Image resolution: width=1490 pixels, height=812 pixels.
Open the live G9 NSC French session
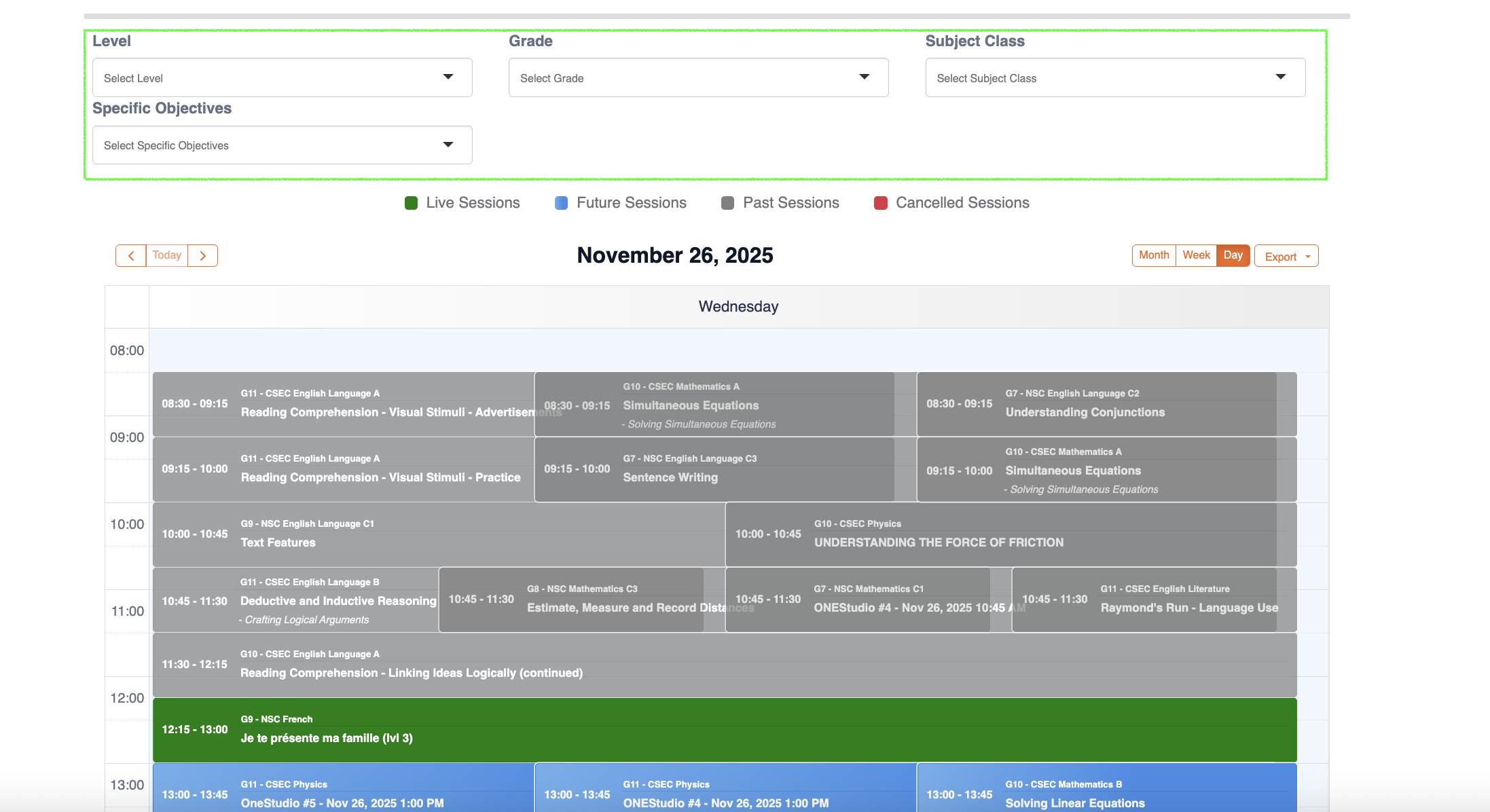point(724,730)
